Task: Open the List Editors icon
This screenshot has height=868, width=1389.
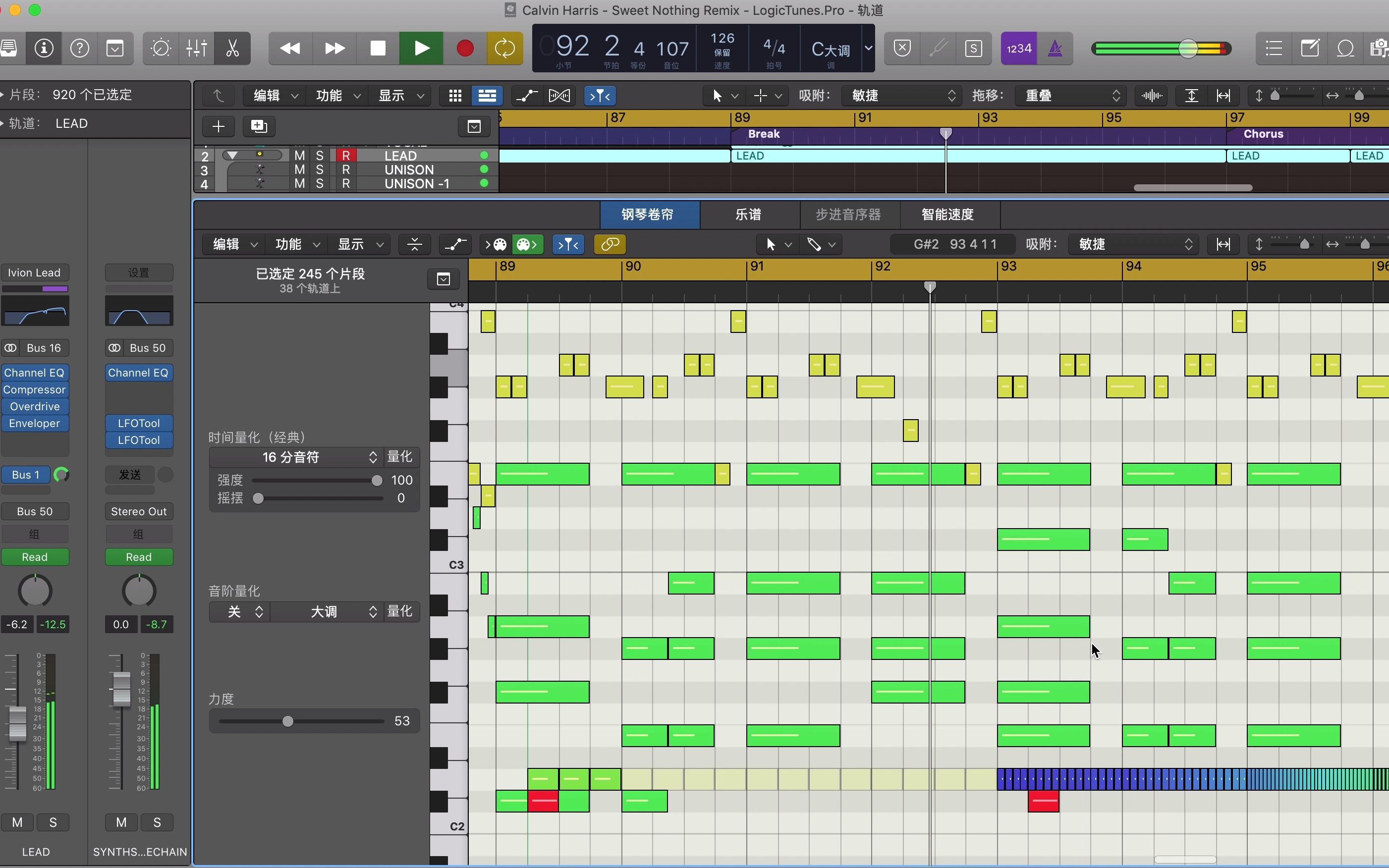Action: 1274,48
